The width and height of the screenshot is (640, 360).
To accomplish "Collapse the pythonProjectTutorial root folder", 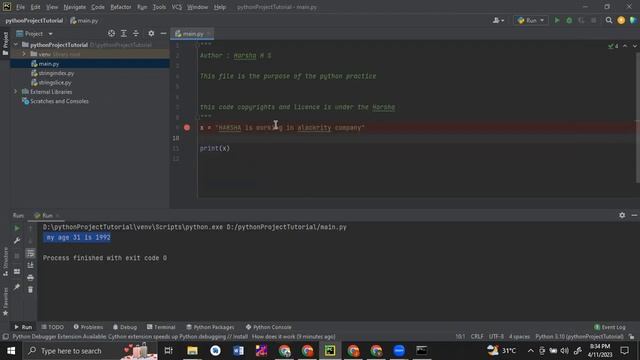I will (x=16, y=44).
